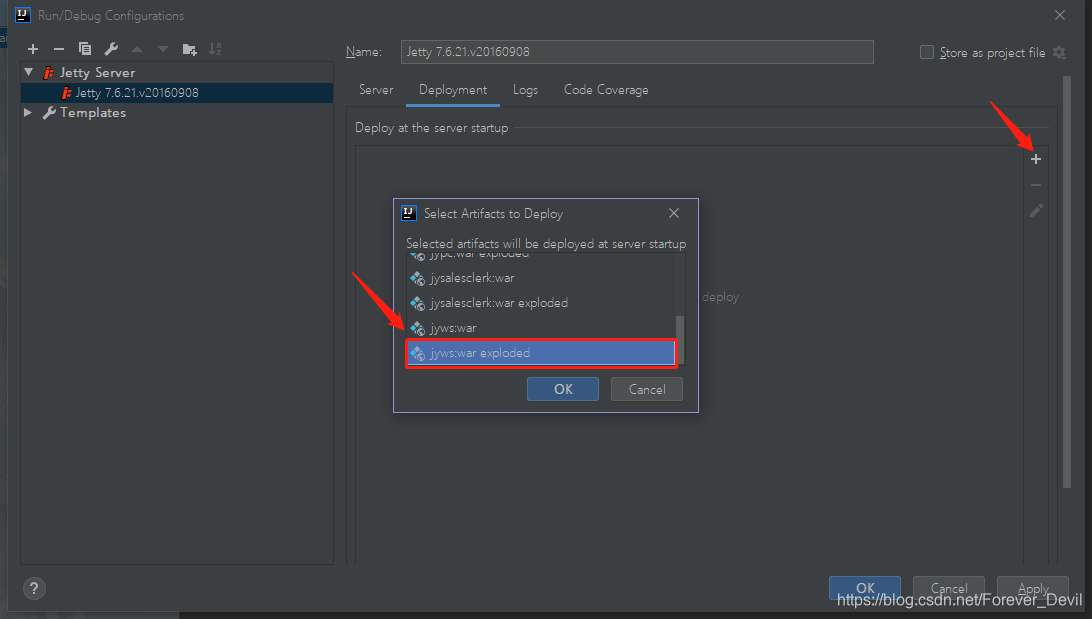Focus the Name input field
This screenshot has height=619, width=1092.
point(637,52)
